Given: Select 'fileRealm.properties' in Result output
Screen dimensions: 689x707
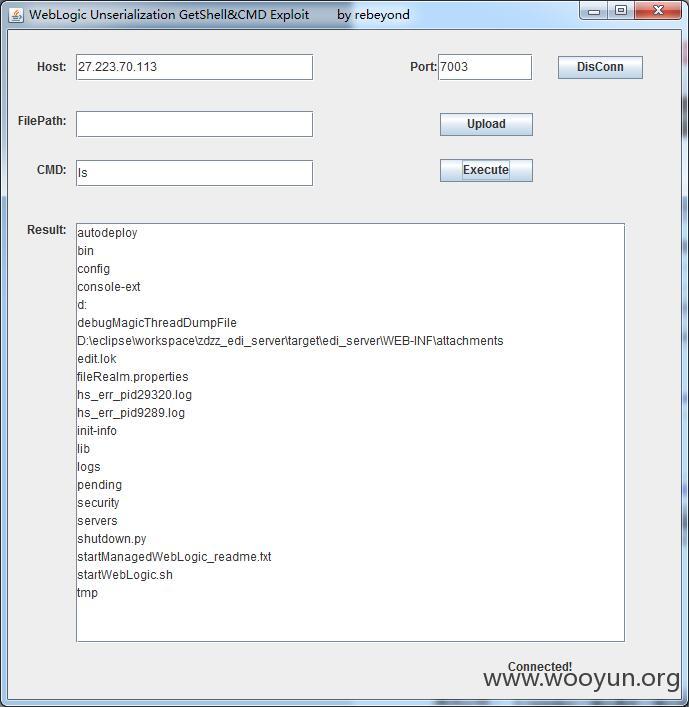Looking at the screenshot, I should coord(133,377).
